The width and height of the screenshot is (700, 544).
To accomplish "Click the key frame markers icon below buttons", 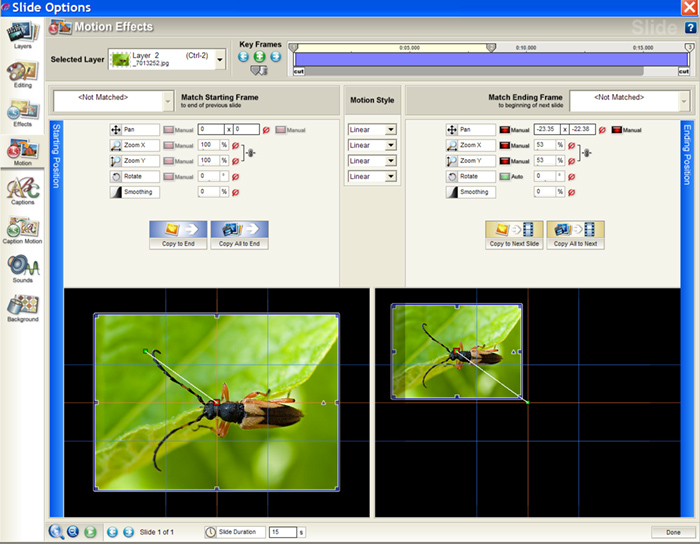I will click(x=259, y=70).
